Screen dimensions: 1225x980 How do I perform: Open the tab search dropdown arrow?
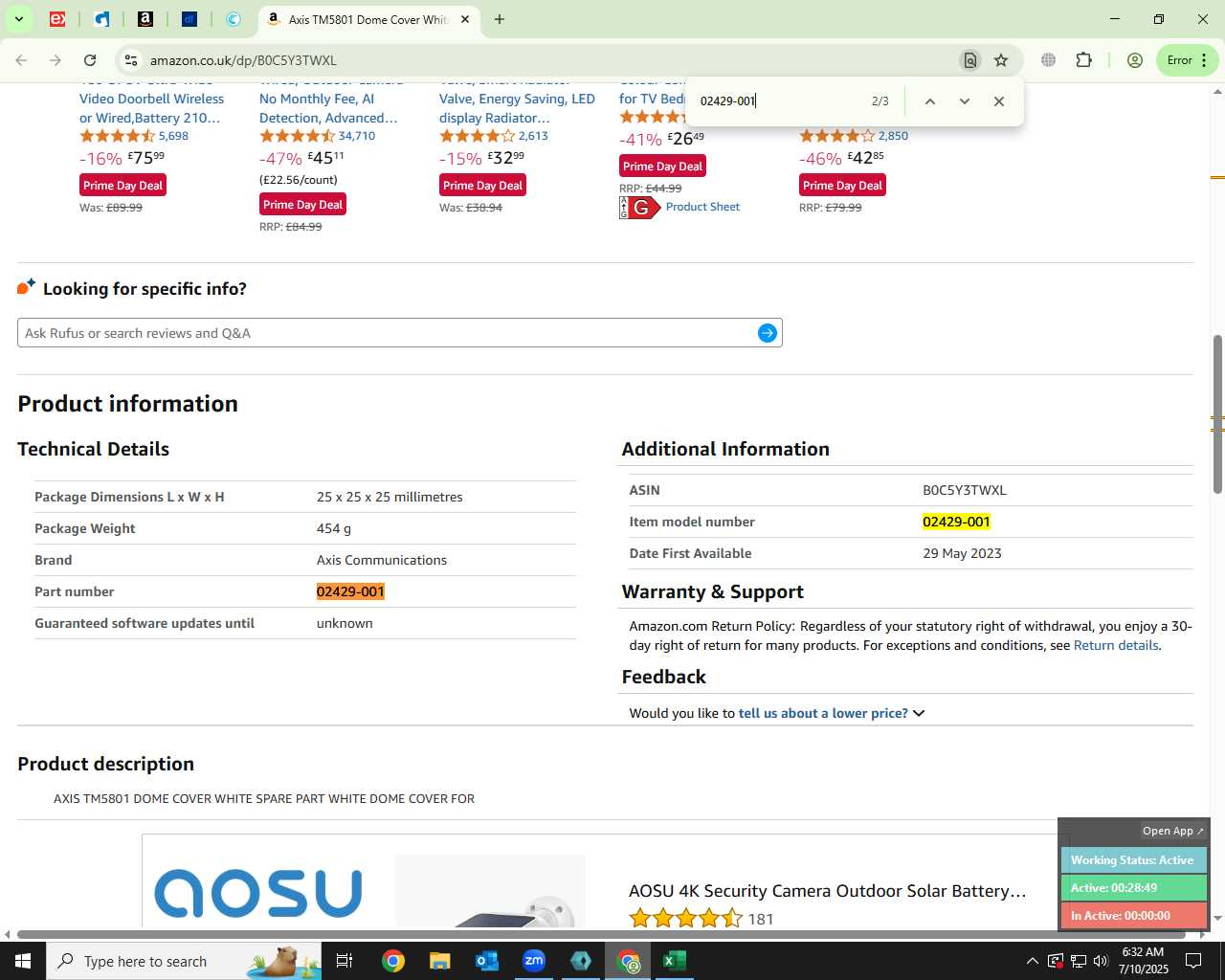(x=18, y=19)
